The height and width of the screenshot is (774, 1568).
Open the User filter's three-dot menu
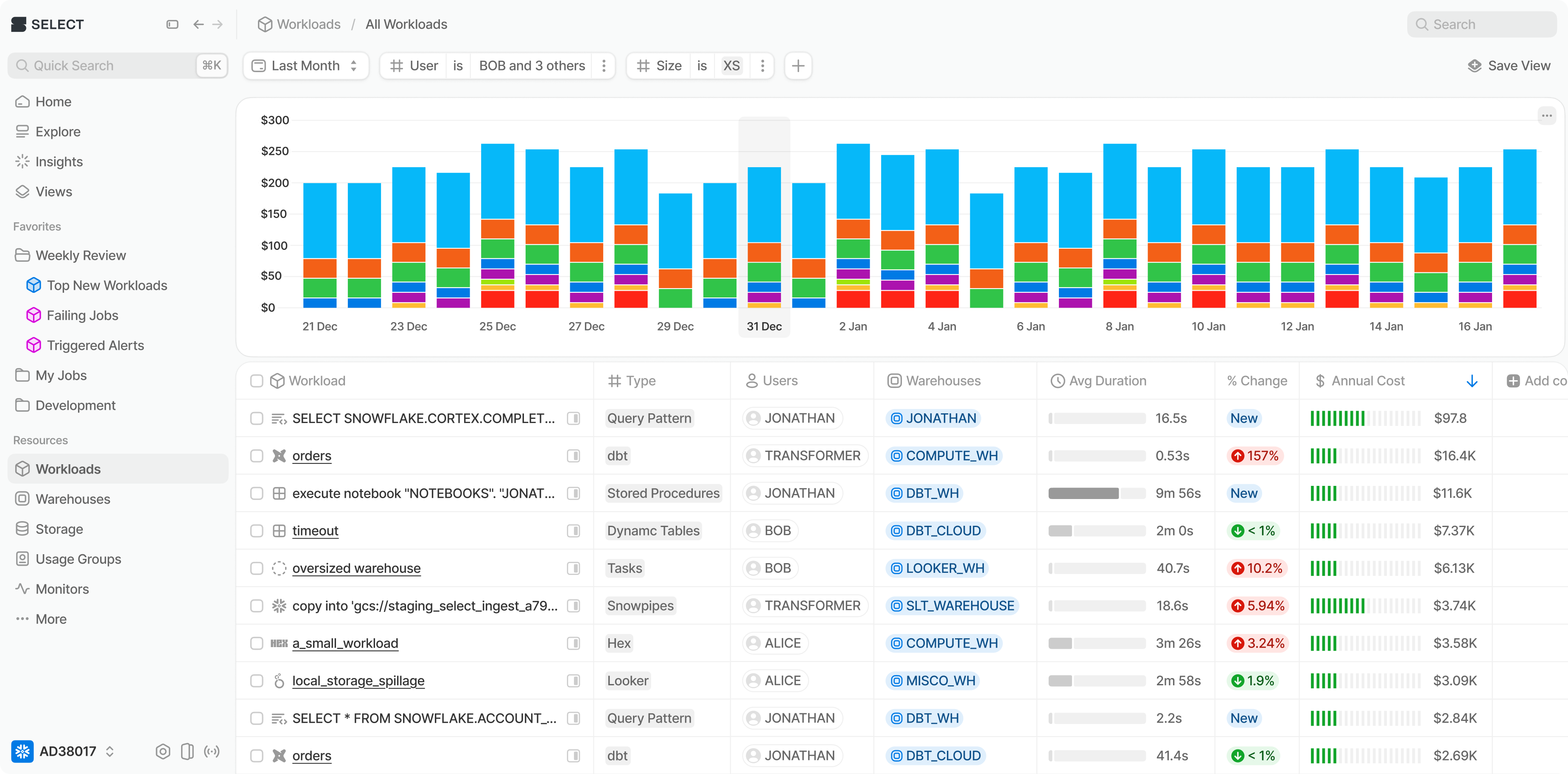tap(603, 66)
